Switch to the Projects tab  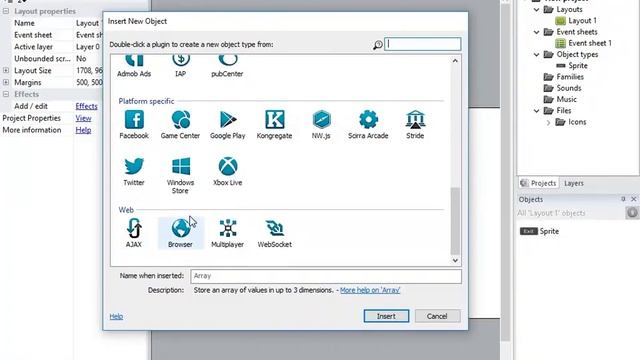click(x=538, y=183)
